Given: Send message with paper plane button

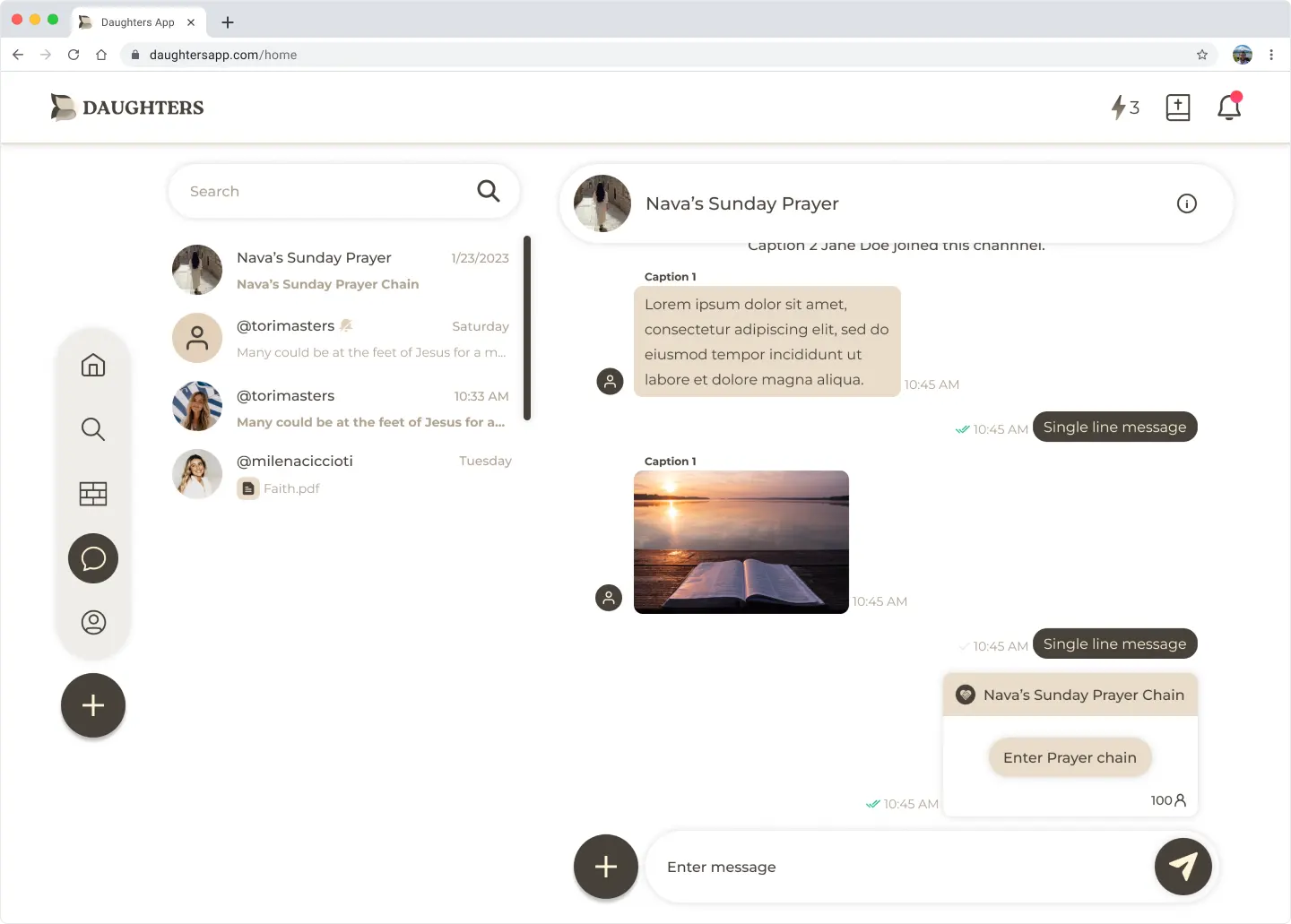Looking at the screenshot, I should (1183, 867).
